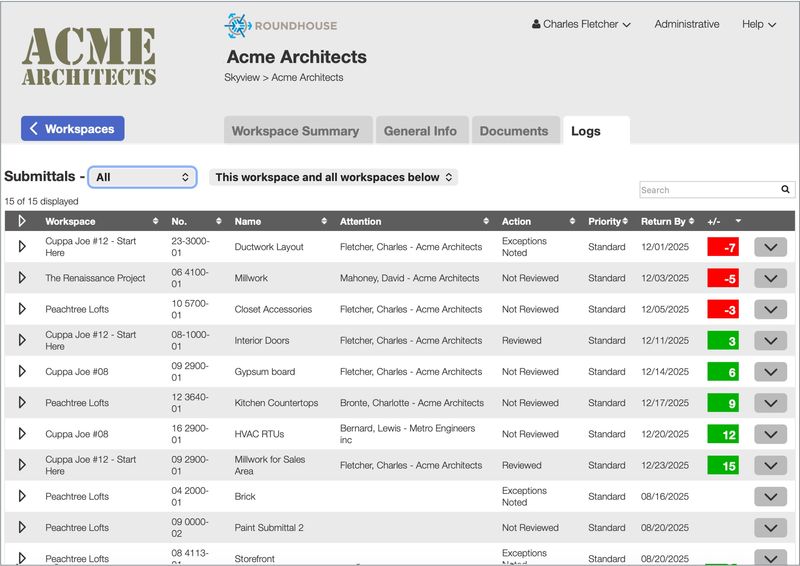Click the Acme Architects breadcrumb
The width and height of the screenshot is (800, 566).
click(x=307, y=78)
